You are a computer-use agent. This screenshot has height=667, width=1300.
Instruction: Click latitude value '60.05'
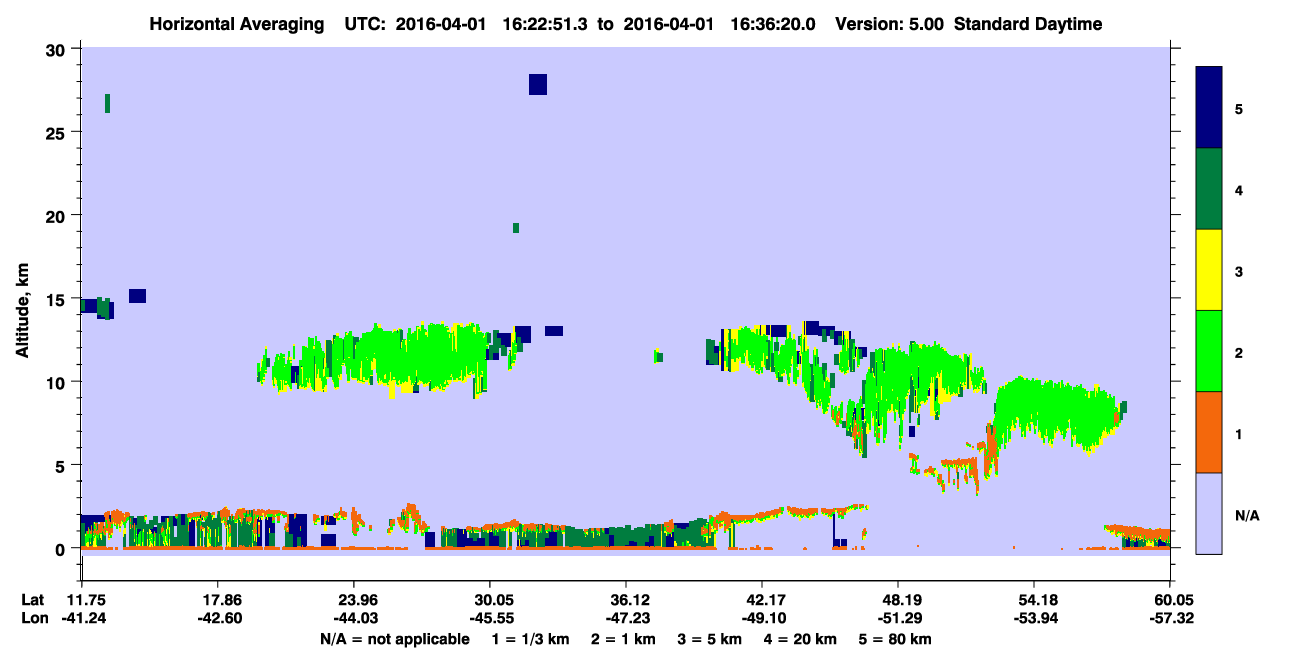1170,600
